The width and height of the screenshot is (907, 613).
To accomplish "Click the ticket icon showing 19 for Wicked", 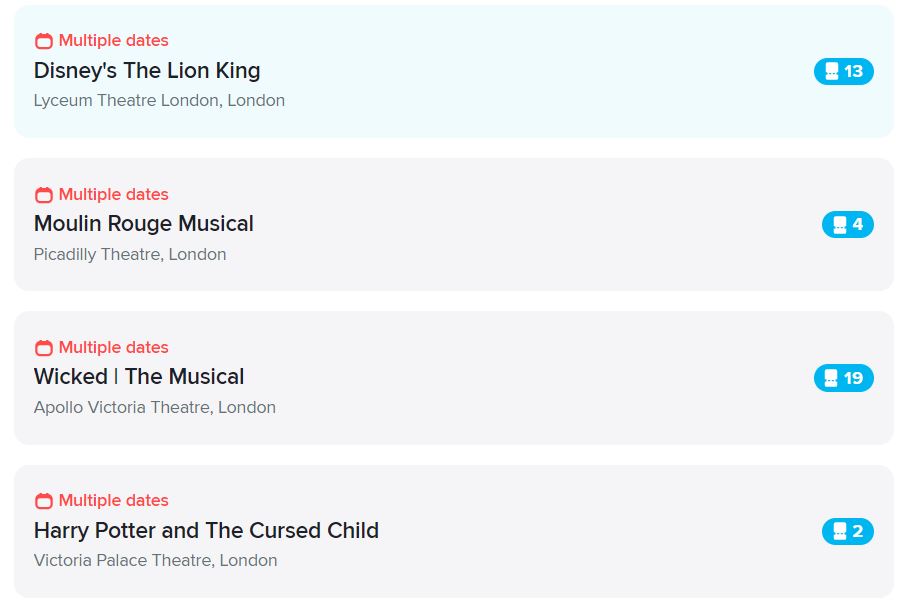I will click(x=843, y=377).
